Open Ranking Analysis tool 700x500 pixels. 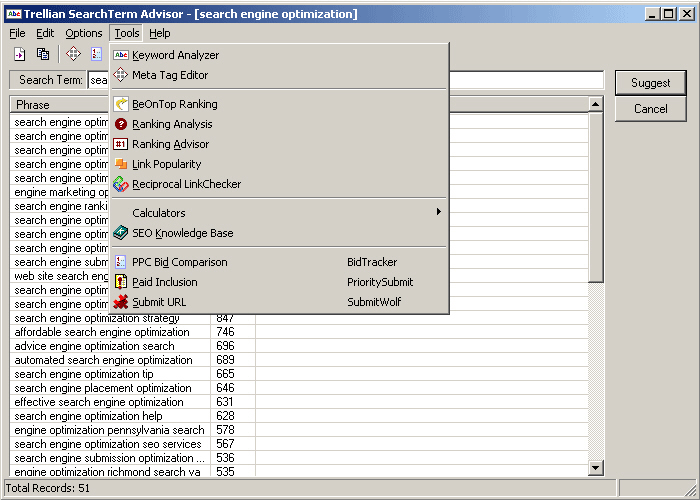pos(279,124)
